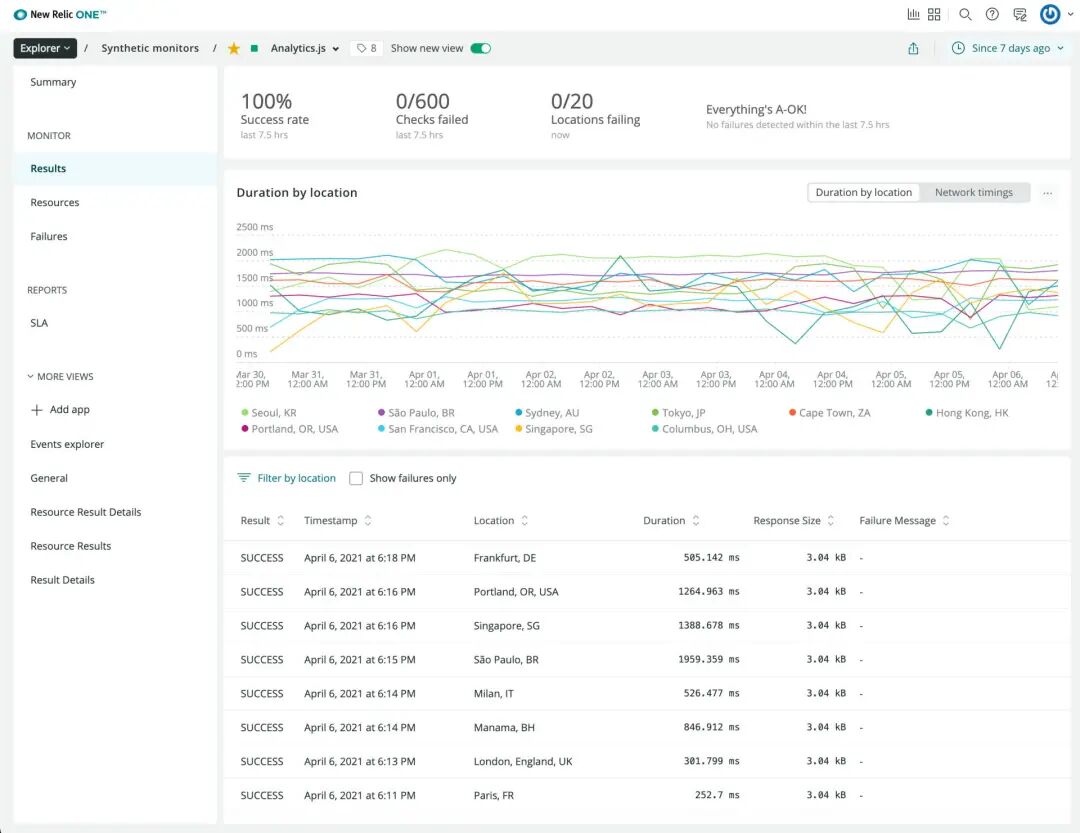Open chart options ellipsis menu
This screenshot has height=833, width=1080.
point(1048,193)
